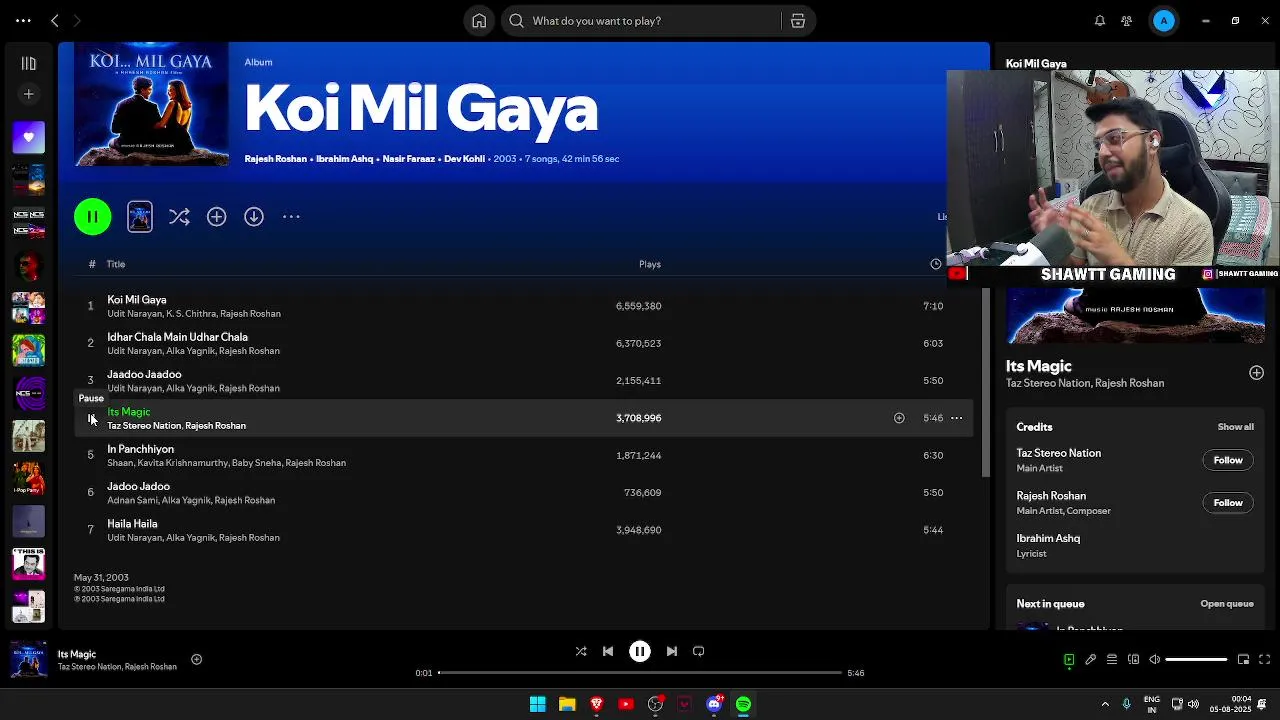Image resolution: width=1280 pixels, height=720 pixels.
Task: Open the three-dot app menu at top left
Action: point(23,20)
